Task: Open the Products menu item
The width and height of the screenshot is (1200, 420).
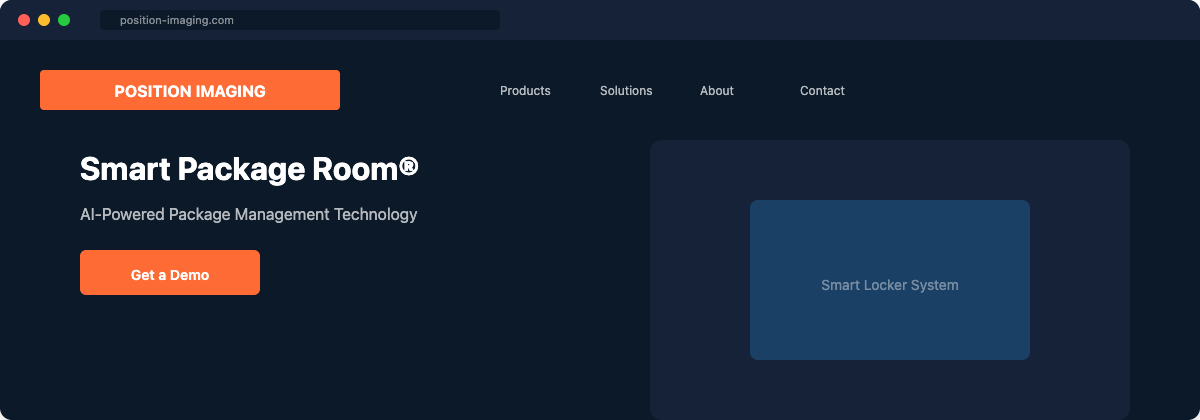Action: (525, 91)
